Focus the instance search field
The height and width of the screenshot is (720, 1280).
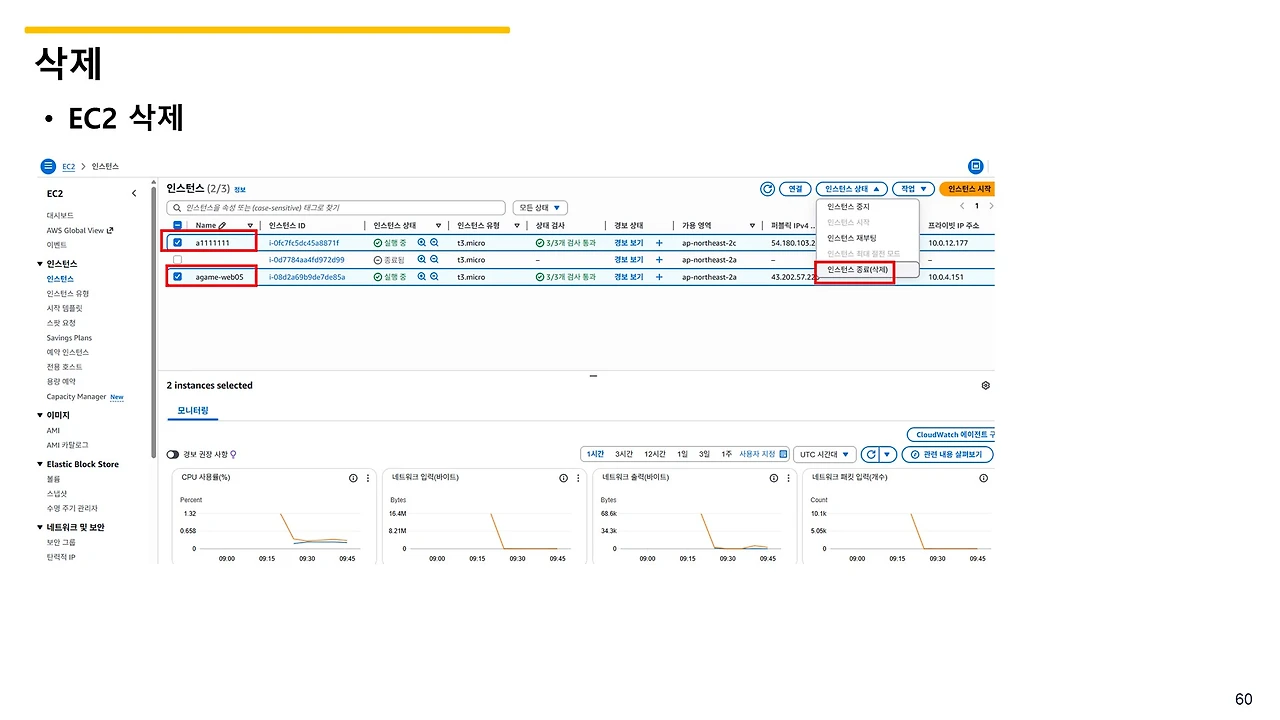[337, 208]
